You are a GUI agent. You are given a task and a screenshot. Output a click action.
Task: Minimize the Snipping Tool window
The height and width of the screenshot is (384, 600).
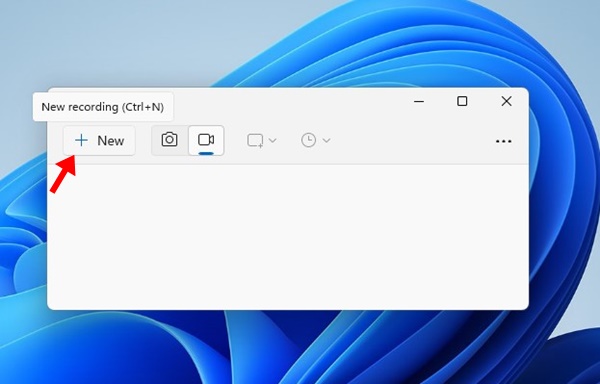pos(419,101)
